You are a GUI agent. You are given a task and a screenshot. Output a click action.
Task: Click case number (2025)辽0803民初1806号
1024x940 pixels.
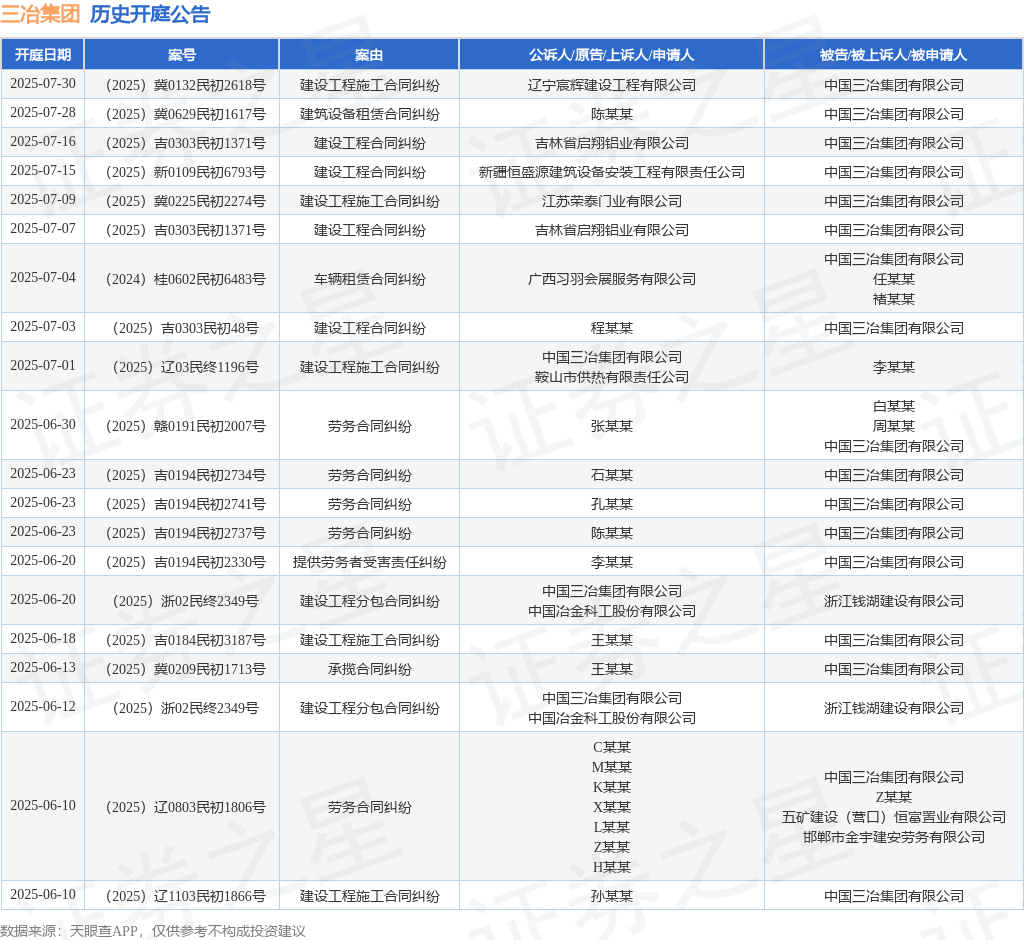click(185, 807)
